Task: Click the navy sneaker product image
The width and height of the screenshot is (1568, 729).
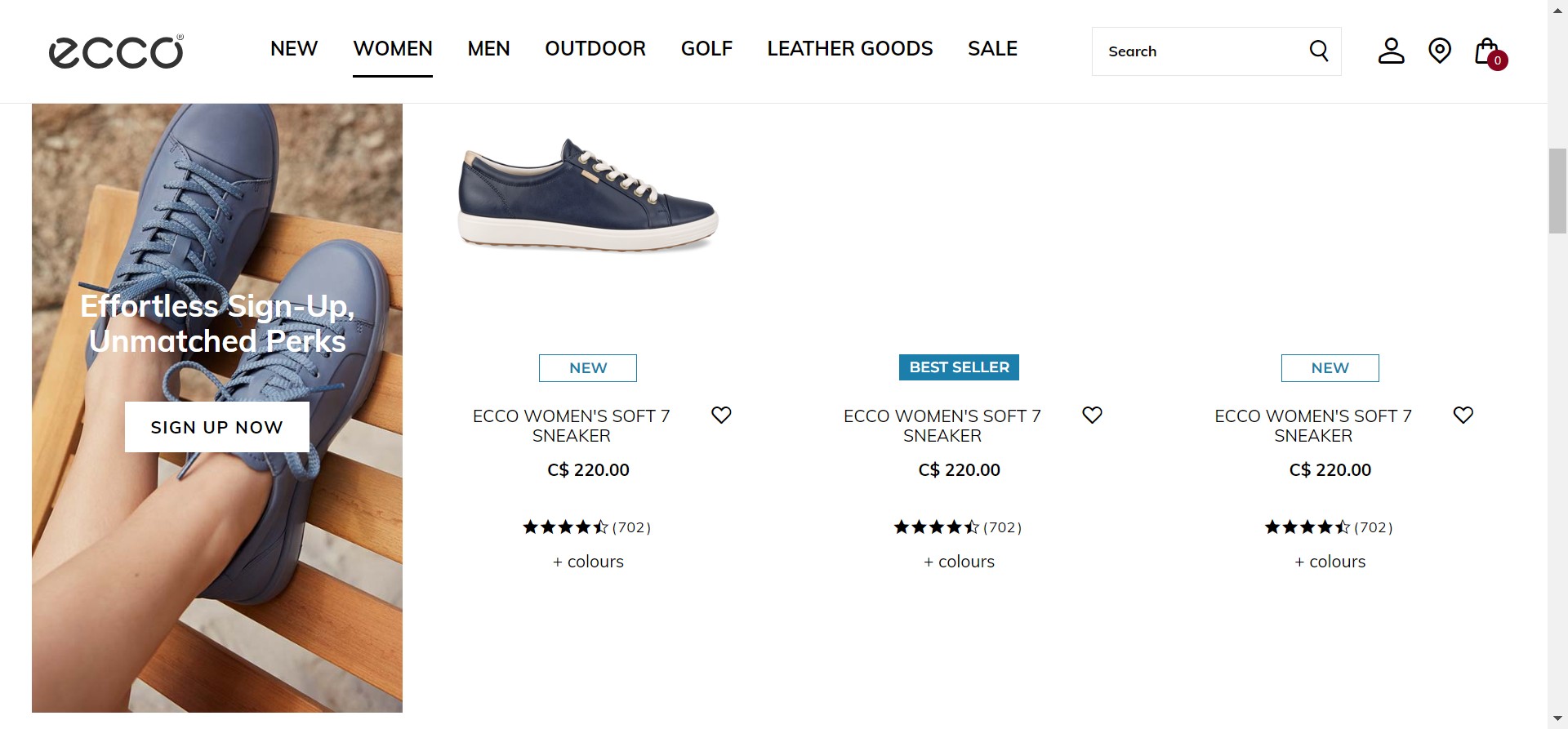Action: 588,196
